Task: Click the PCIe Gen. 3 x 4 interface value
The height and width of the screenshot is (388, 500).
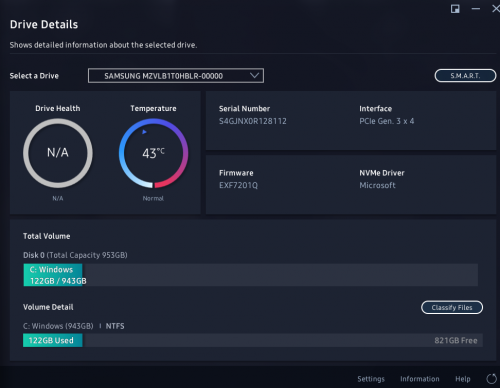Action: tap(387, 121)
